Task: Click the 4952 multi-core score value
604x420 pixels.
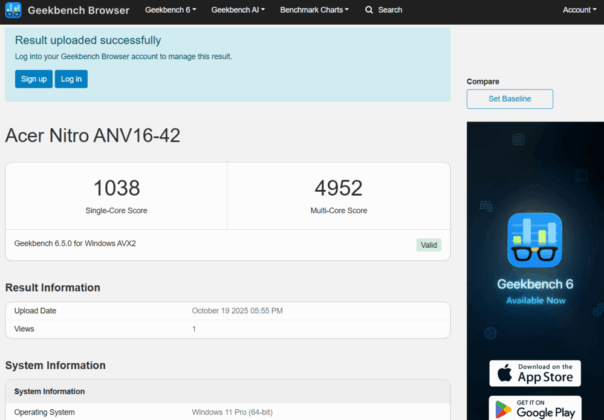Action: (x=339, y=188)
